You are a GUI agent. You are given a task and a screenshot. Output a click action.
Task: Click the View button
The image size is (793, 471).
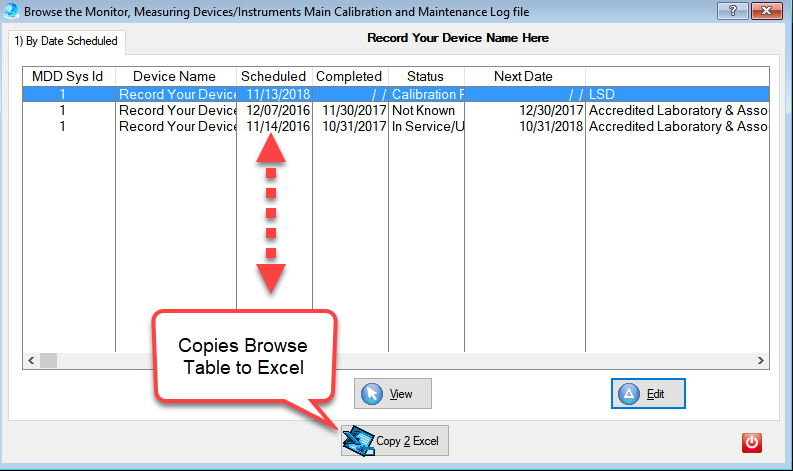coord(392,394)
